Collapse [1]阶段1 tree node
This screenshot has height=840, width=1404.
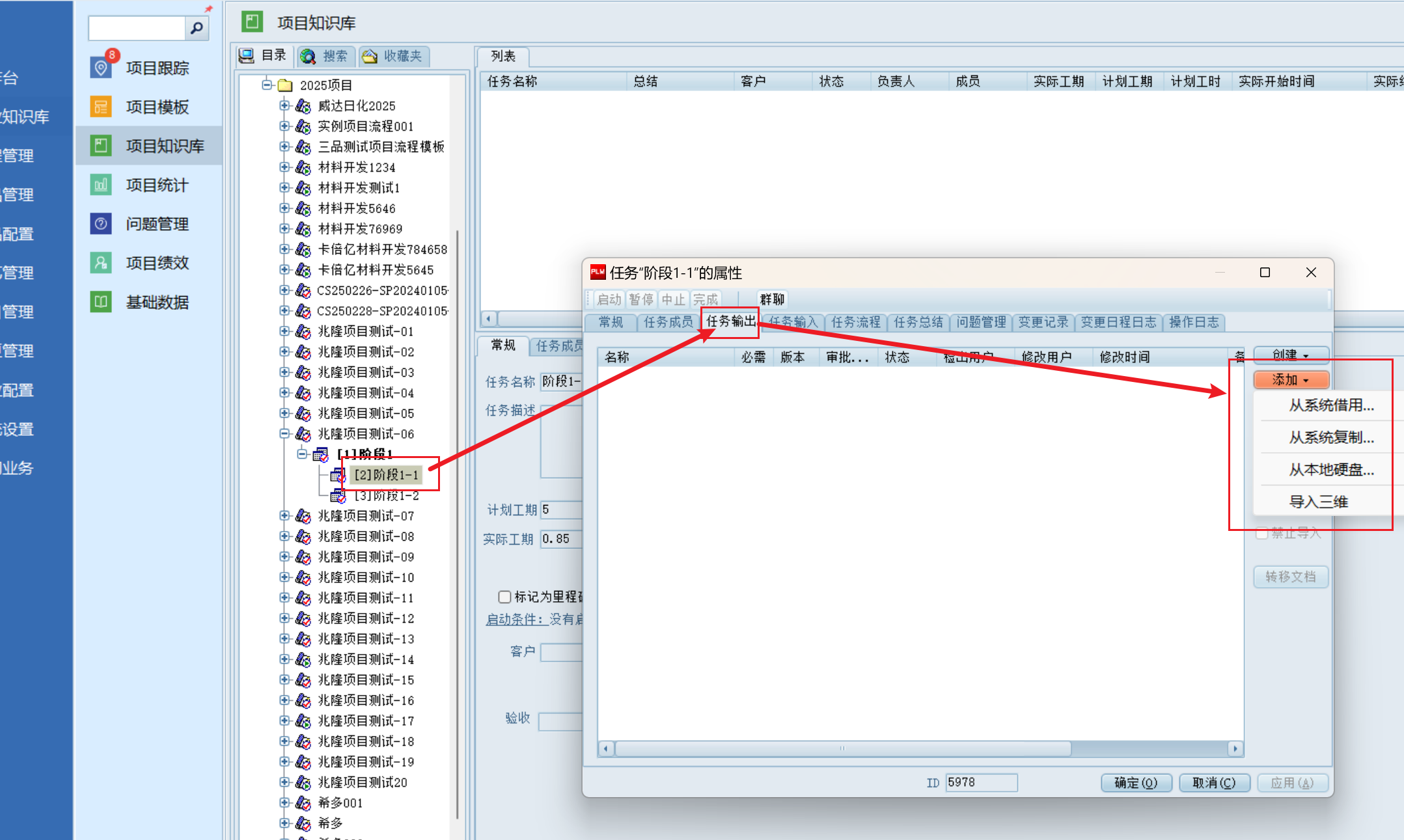pos(302,454)
